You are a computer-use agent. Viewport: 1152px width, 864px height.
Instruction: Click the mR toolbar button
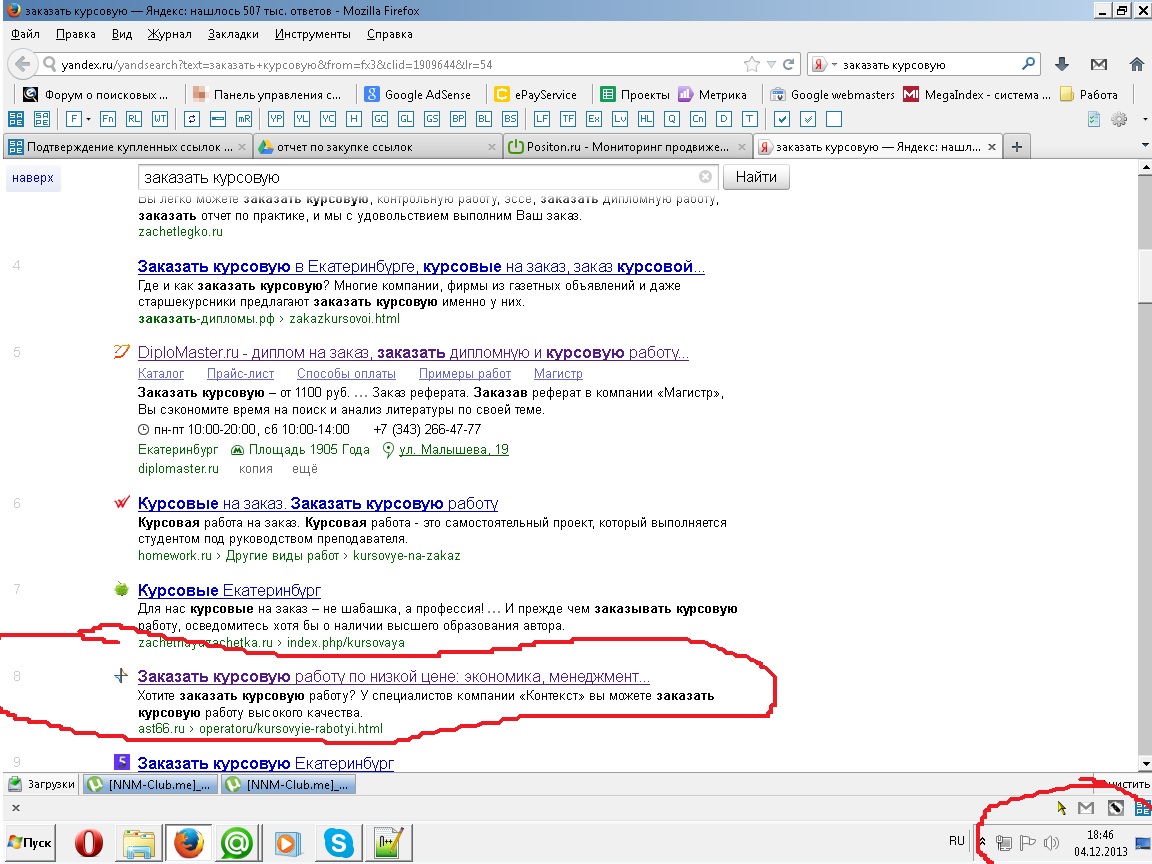click(244, 119)
